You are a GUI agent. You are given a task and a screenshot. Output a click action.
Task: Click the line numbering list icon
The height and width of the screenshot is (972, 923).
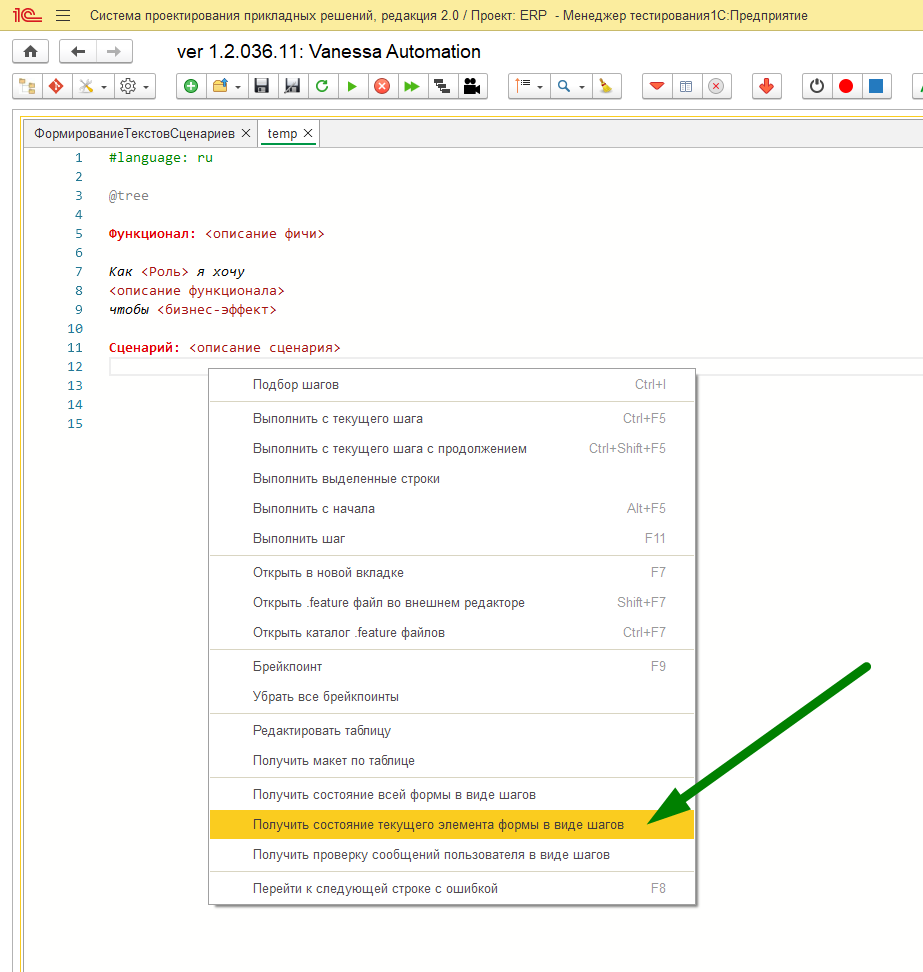pyautogui.click(x=523, y=86)
